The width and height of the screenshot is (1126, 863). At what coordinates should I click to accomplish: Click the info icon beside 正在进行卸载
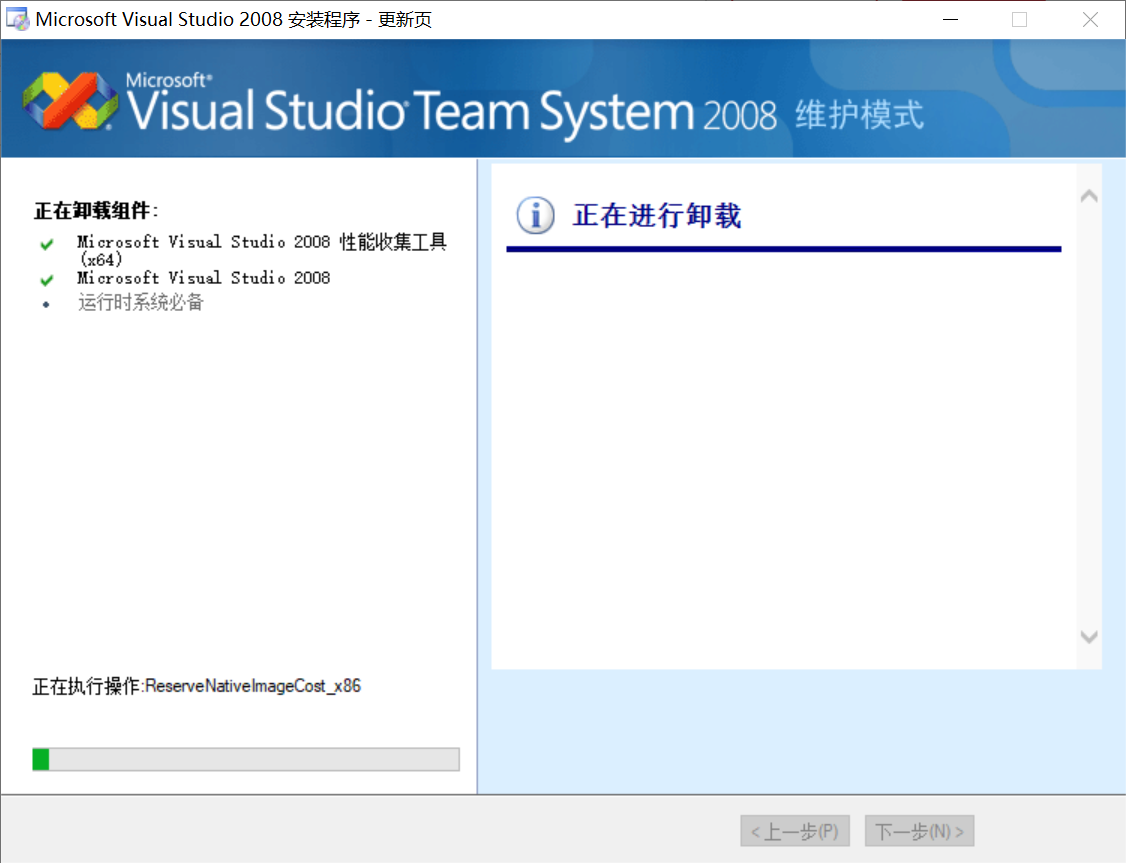536,216
